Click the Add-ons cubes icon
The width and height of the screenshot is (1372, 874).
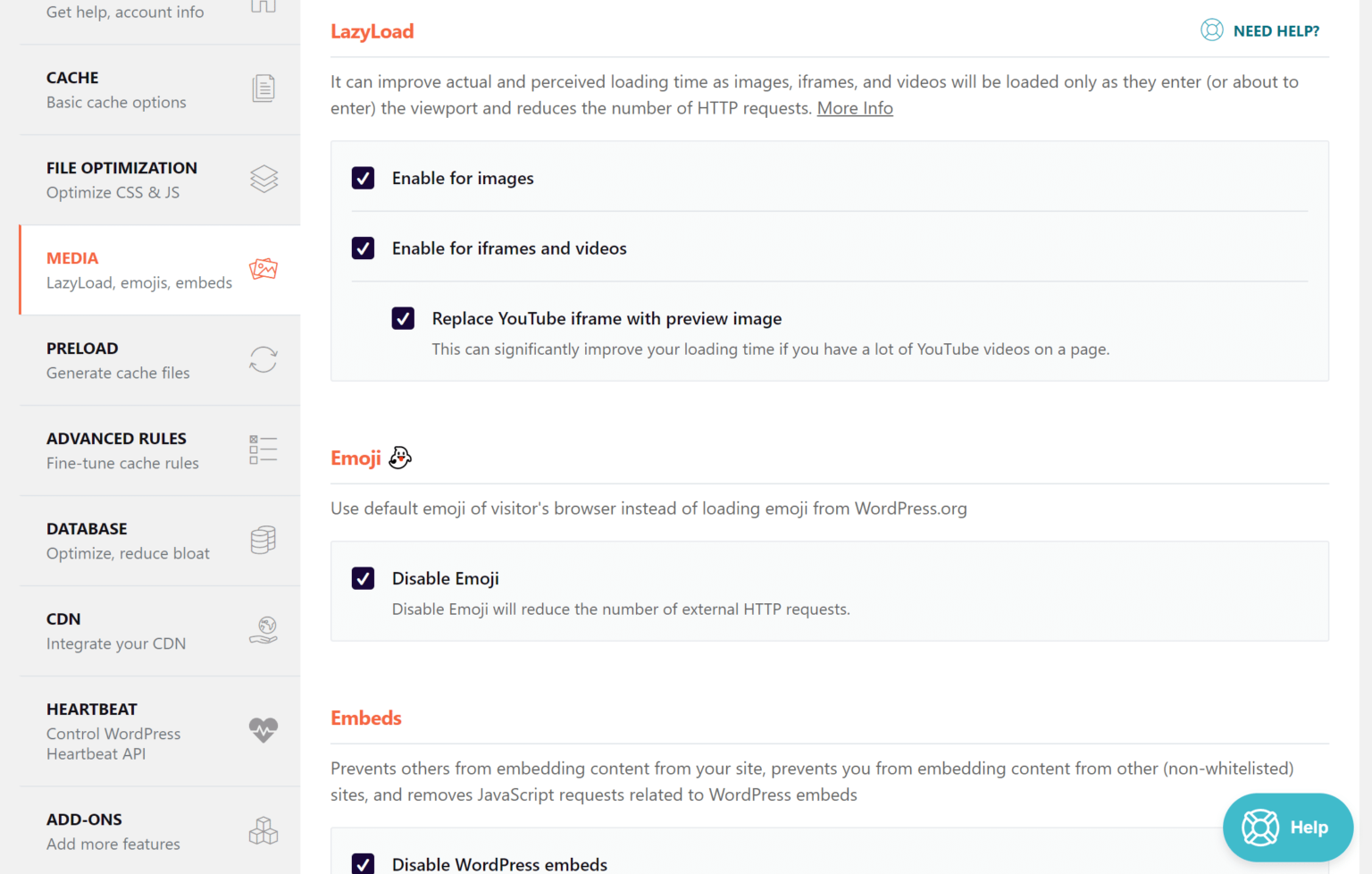264,831
